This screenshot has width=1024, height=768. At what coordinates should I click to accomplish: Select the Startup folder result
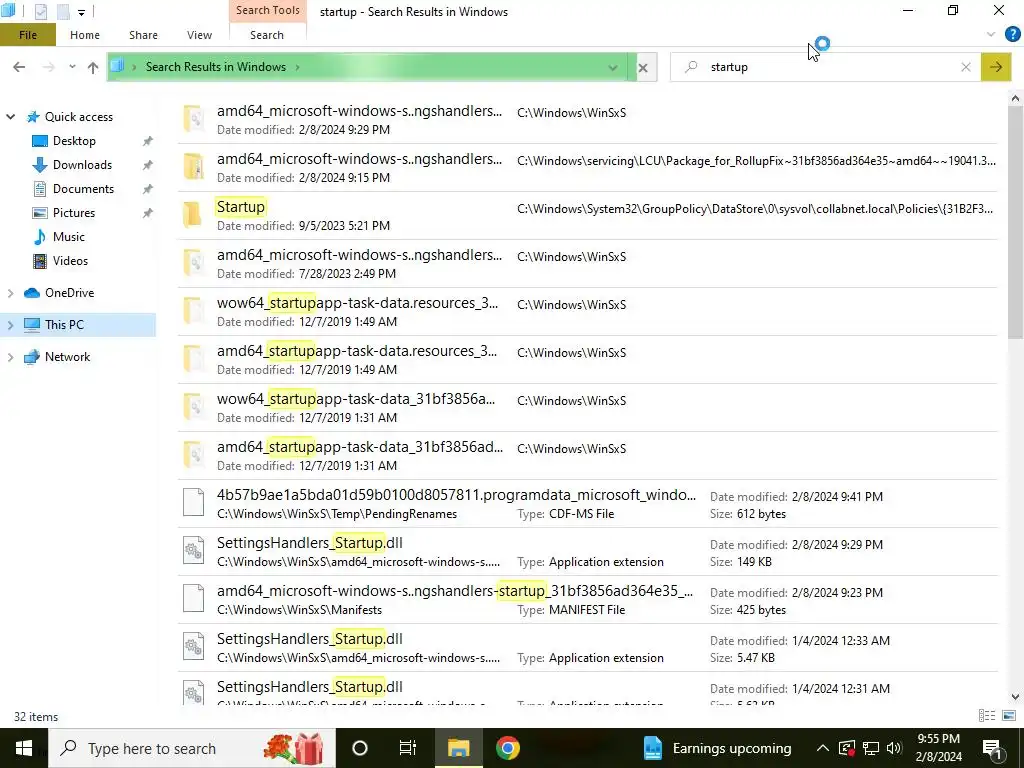pyautogui.click(x=588, y=216)
